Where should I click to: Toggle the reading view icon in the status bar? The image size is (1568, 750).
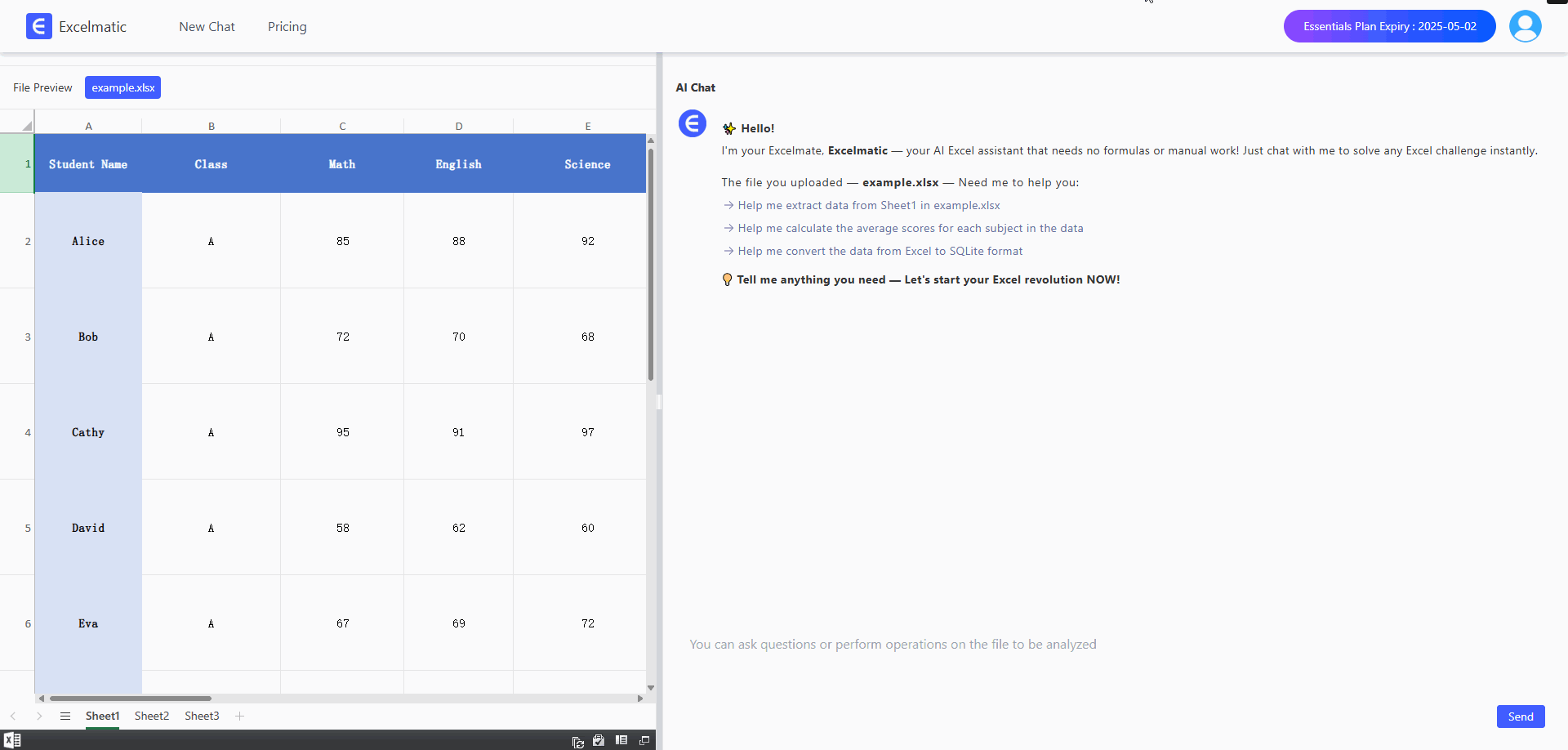(x=621, y=740)
